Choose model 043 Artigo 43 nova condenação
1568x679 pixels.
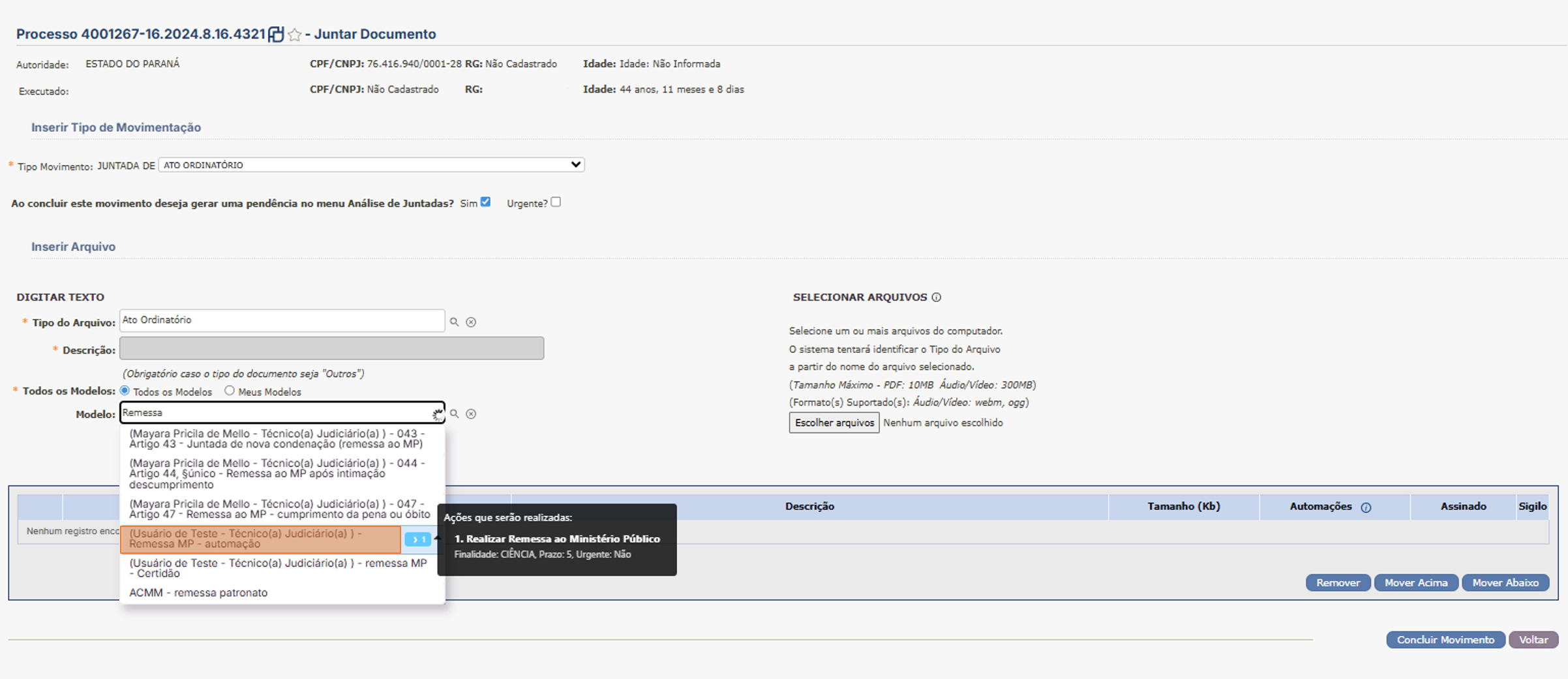[282, 439]
